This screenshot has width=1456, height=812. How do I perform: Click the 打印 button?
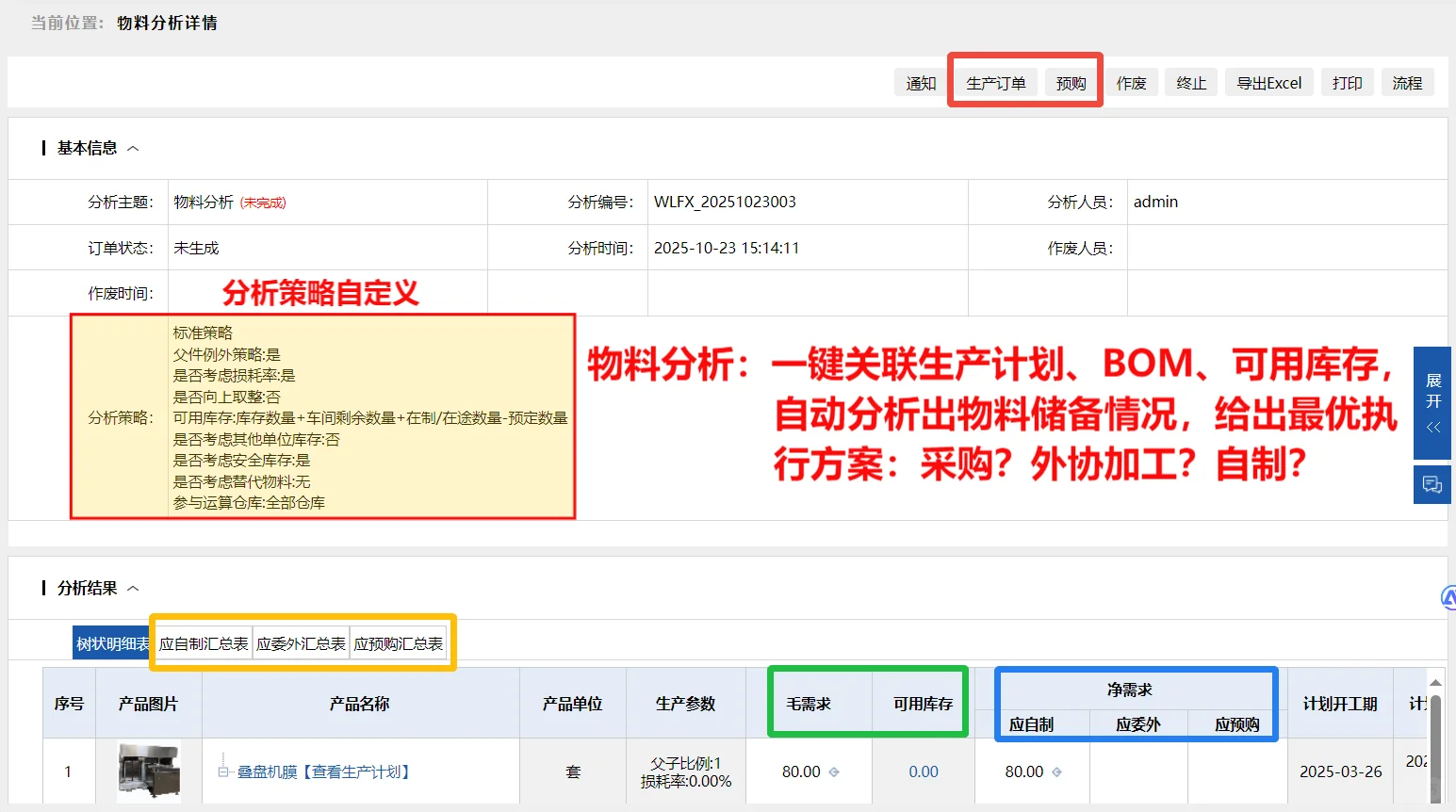coord(1348,82)
